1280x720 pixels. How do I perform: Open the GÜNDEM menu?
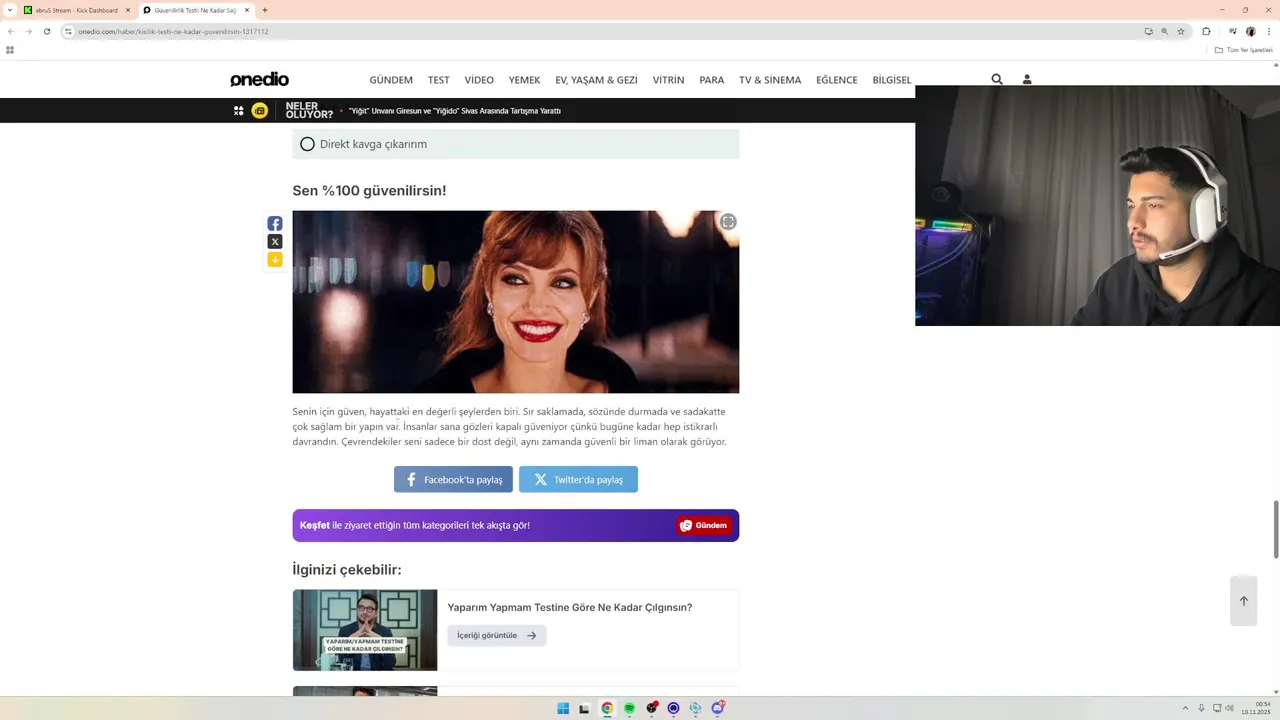(391, 80)
